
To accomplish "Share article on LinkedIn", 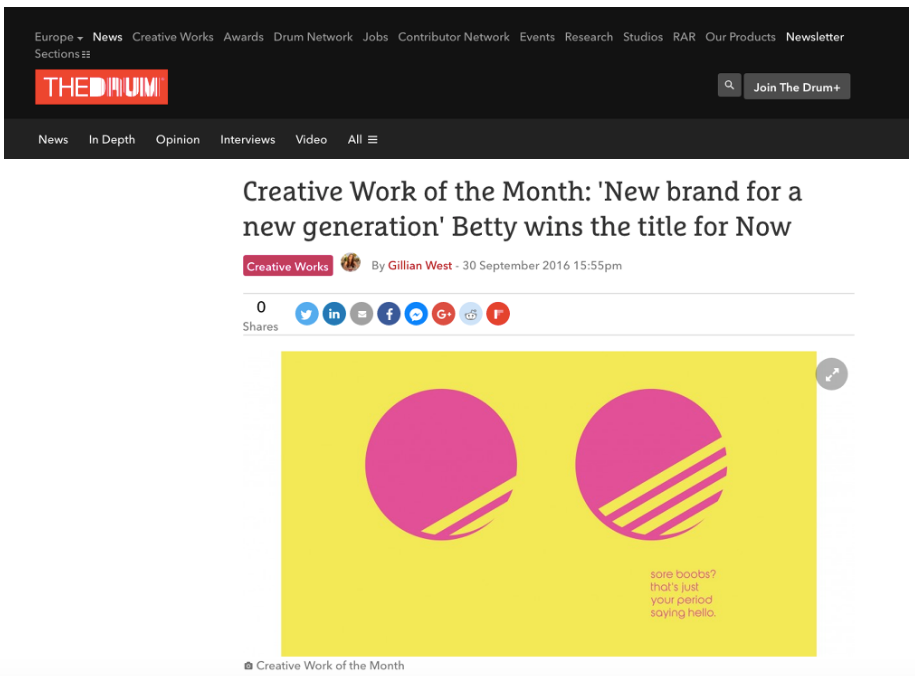I will tap(334, 314).
